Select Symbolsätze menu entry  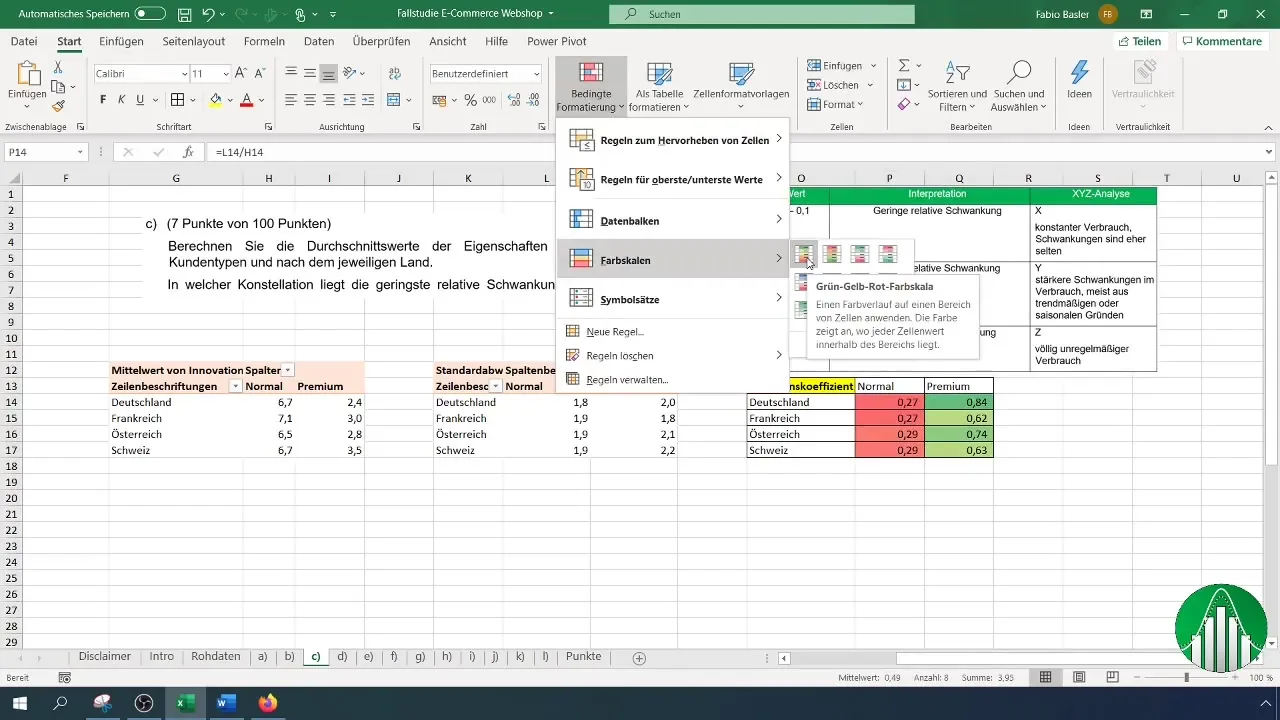point(673,298)
